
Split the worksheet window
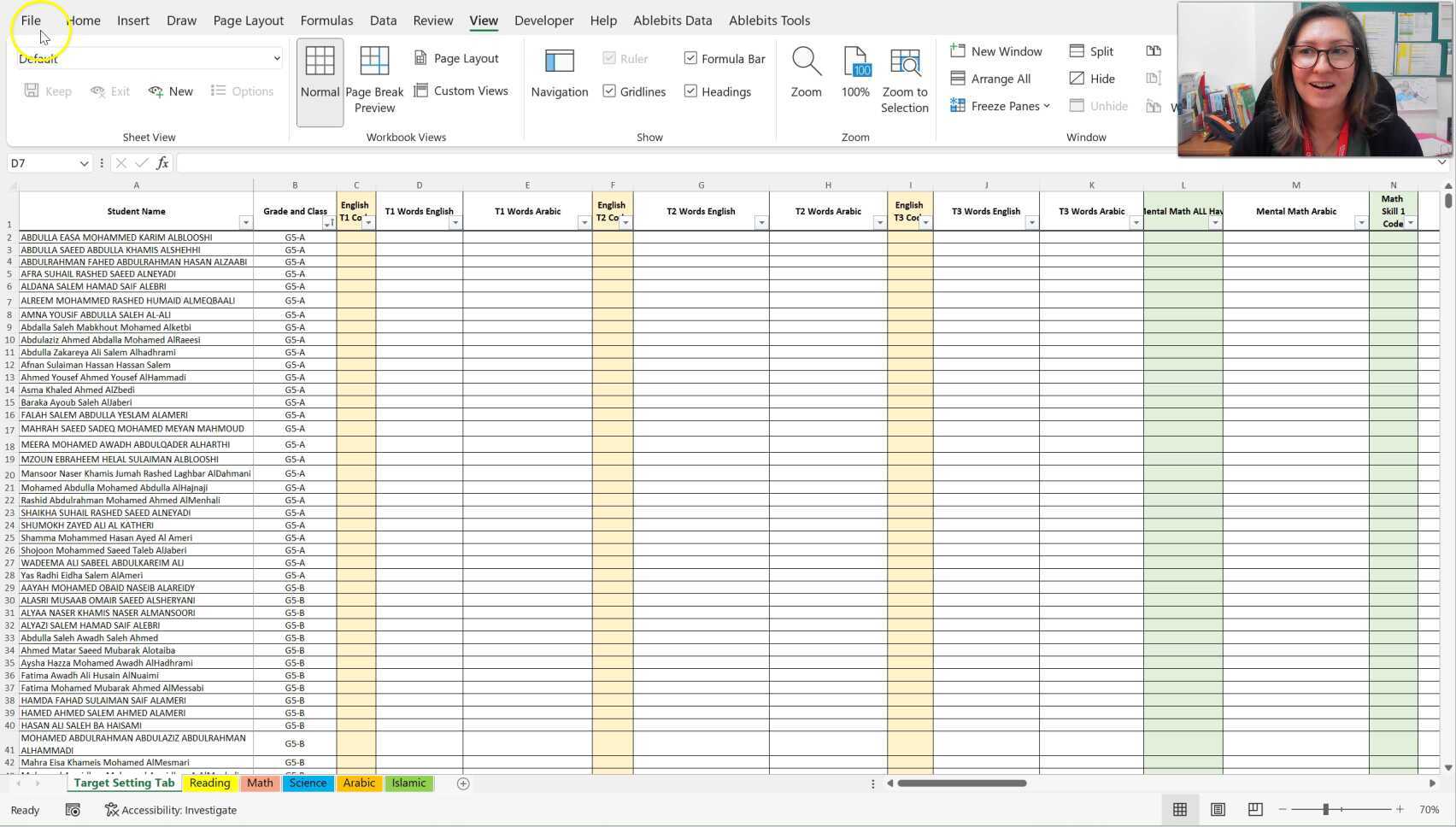(1091, 51)
